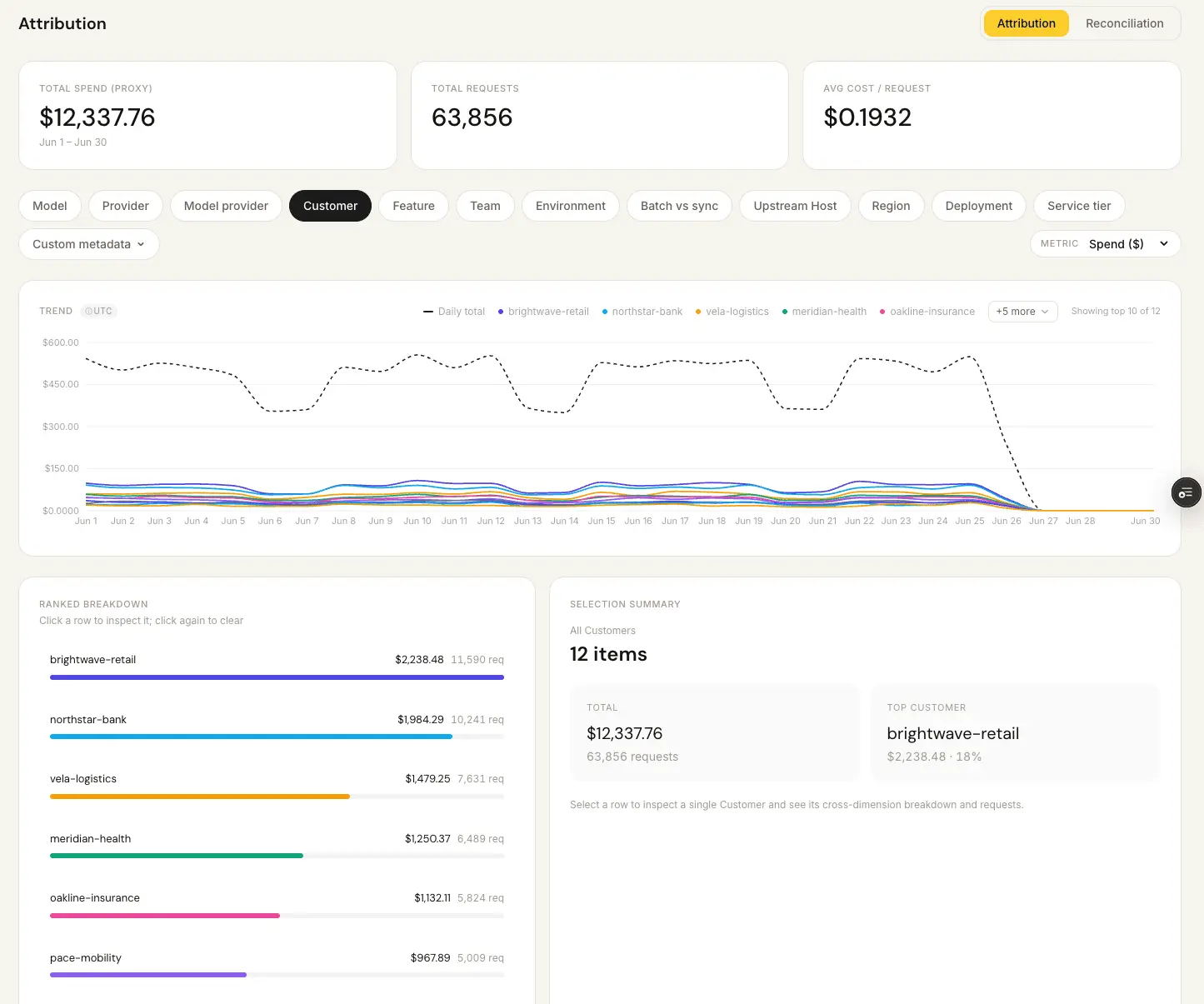
Task: Inspect the brightwave-retail breakdown row
Action: click(x=277, y=667)
